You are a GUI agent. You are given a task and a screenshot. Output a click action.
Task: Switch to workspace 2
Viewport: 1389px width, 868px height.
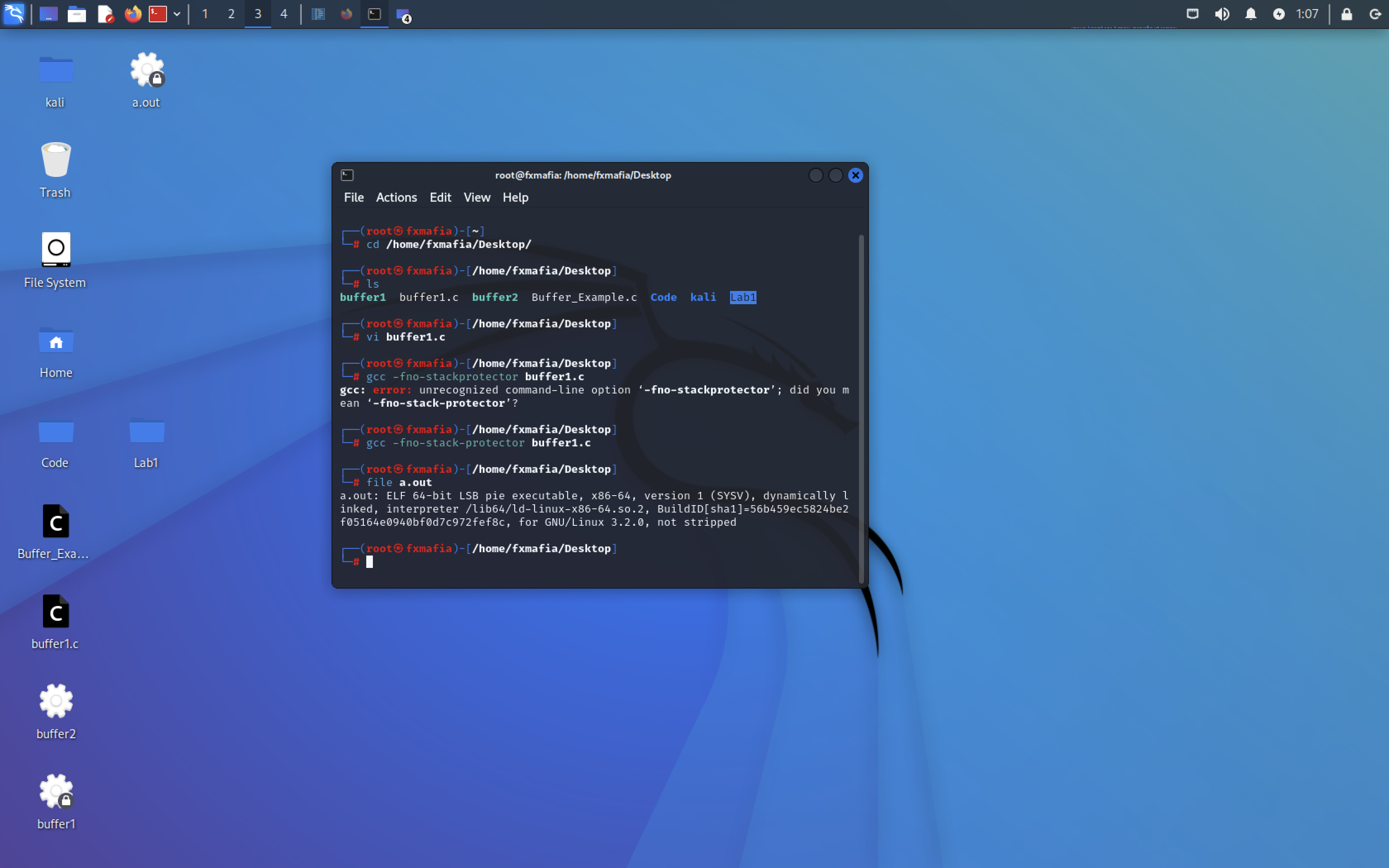tap(231, 14)
